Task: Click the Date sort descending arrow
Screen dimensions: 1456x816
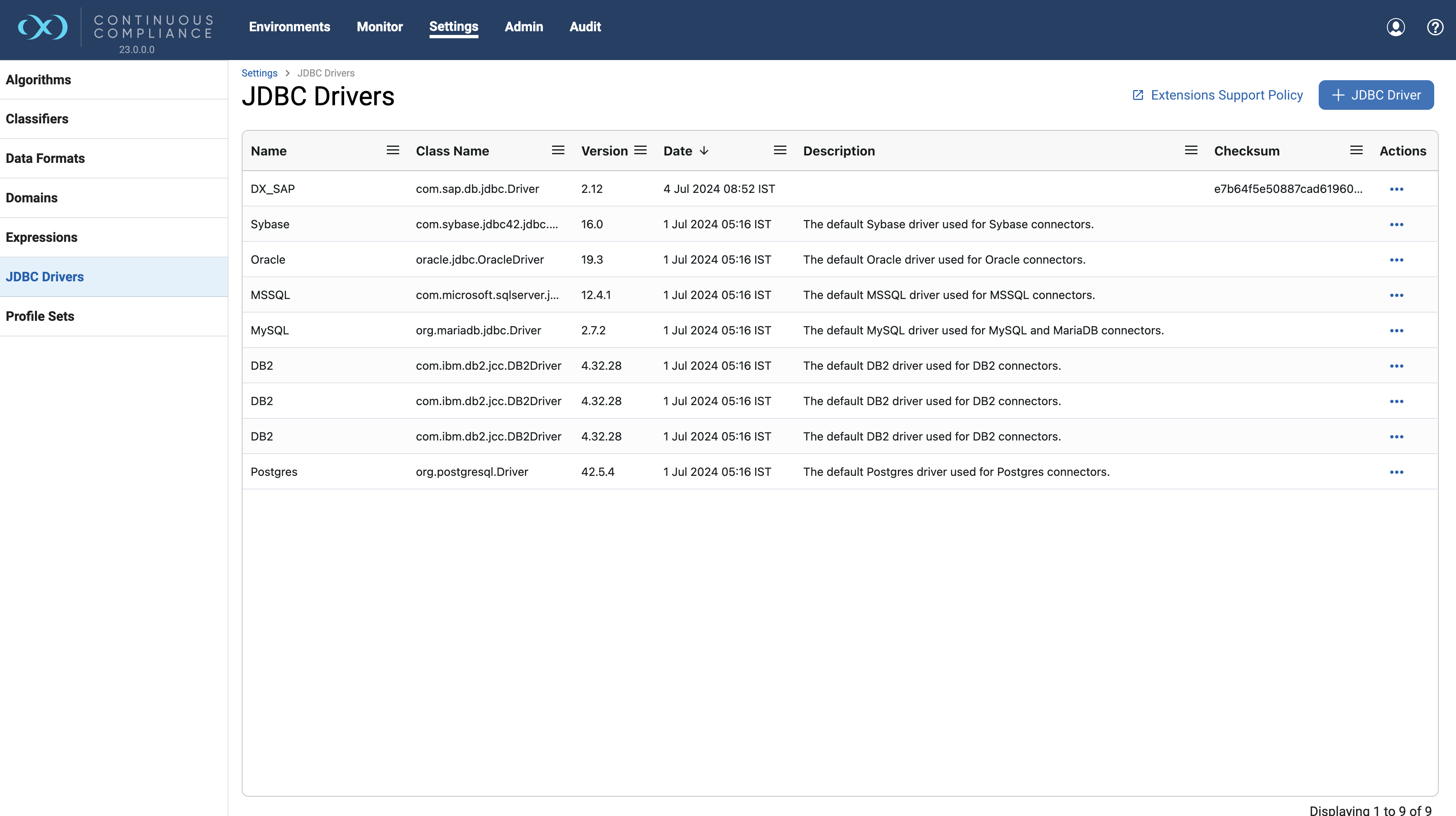Action: tap(704, 151)
